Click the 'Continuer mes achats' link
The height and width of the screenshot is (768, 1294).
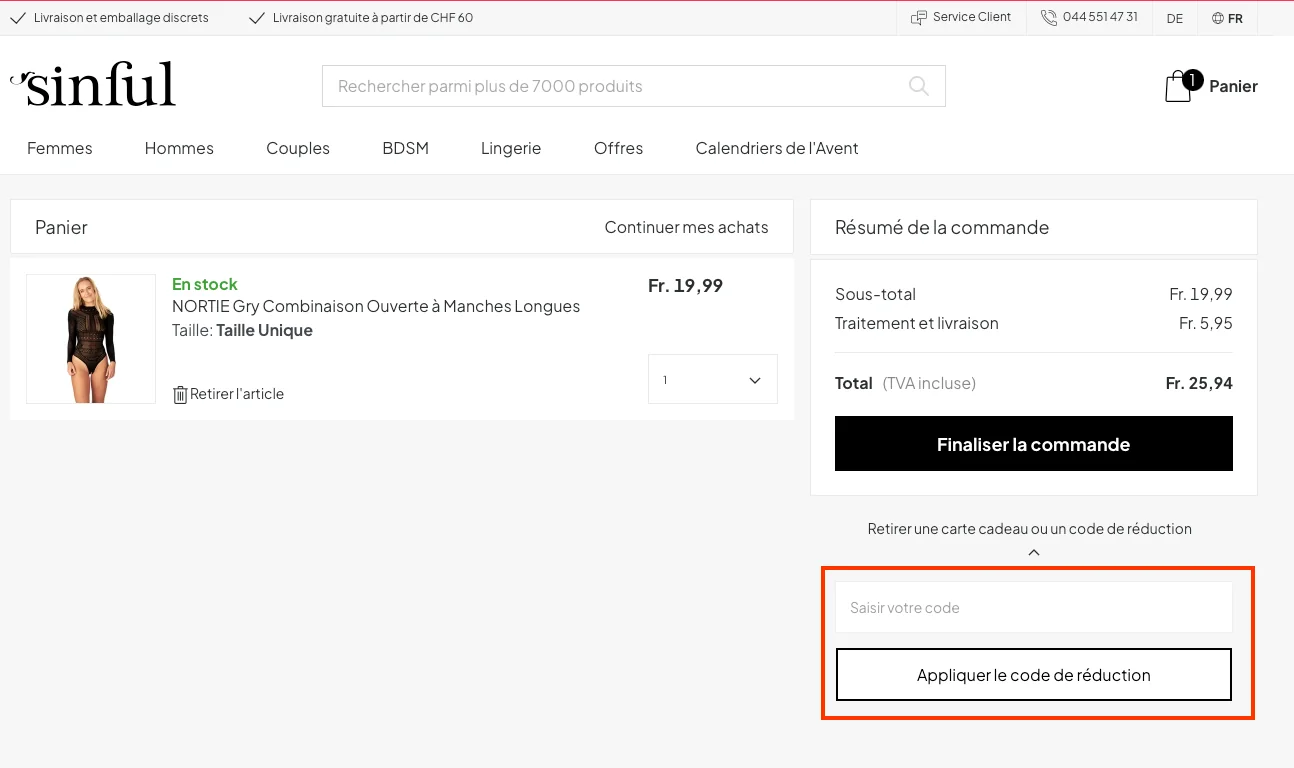coord(686,227)
